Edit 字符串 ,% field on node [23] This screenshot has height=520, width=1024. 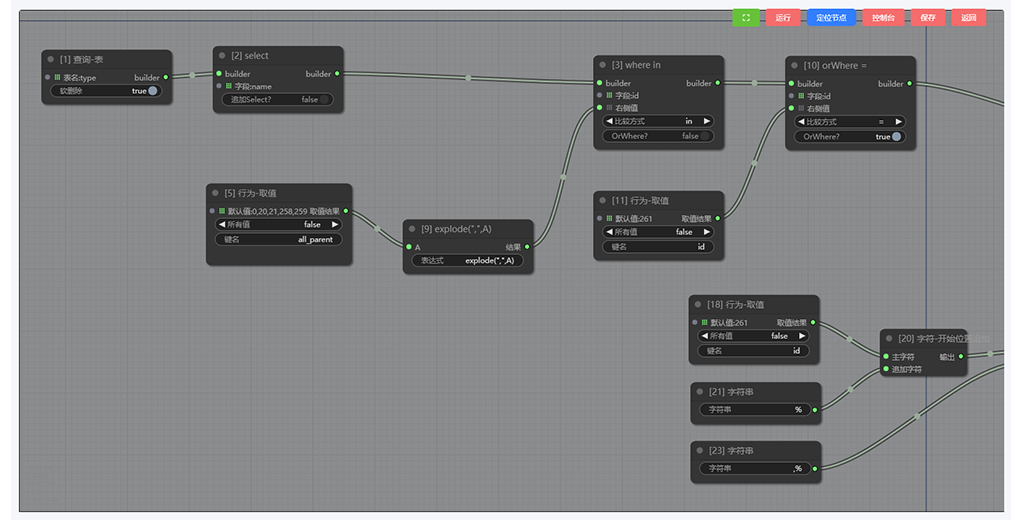tap(755, 468)
